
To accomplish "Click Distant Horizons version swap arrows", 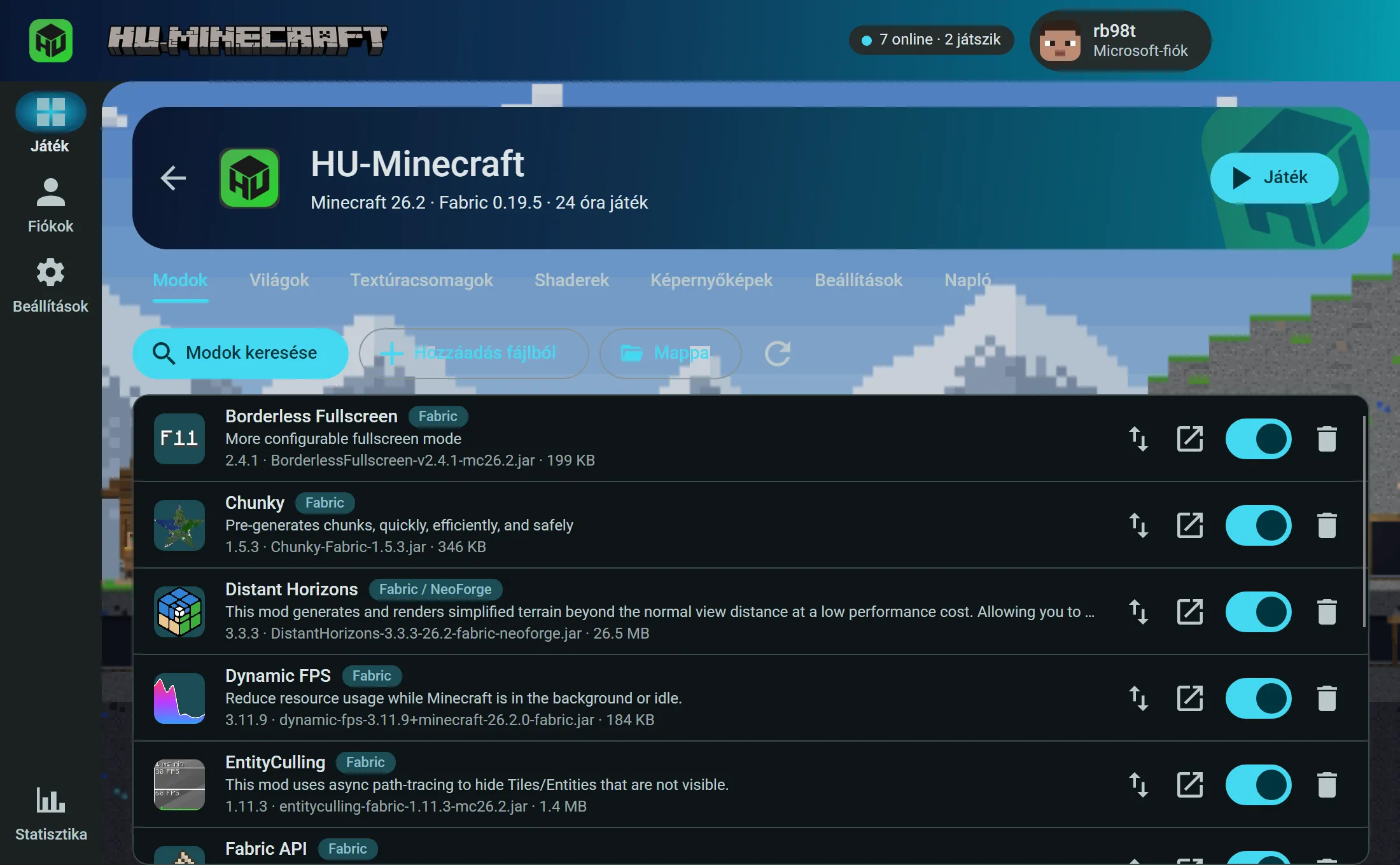I will 1138,612.
